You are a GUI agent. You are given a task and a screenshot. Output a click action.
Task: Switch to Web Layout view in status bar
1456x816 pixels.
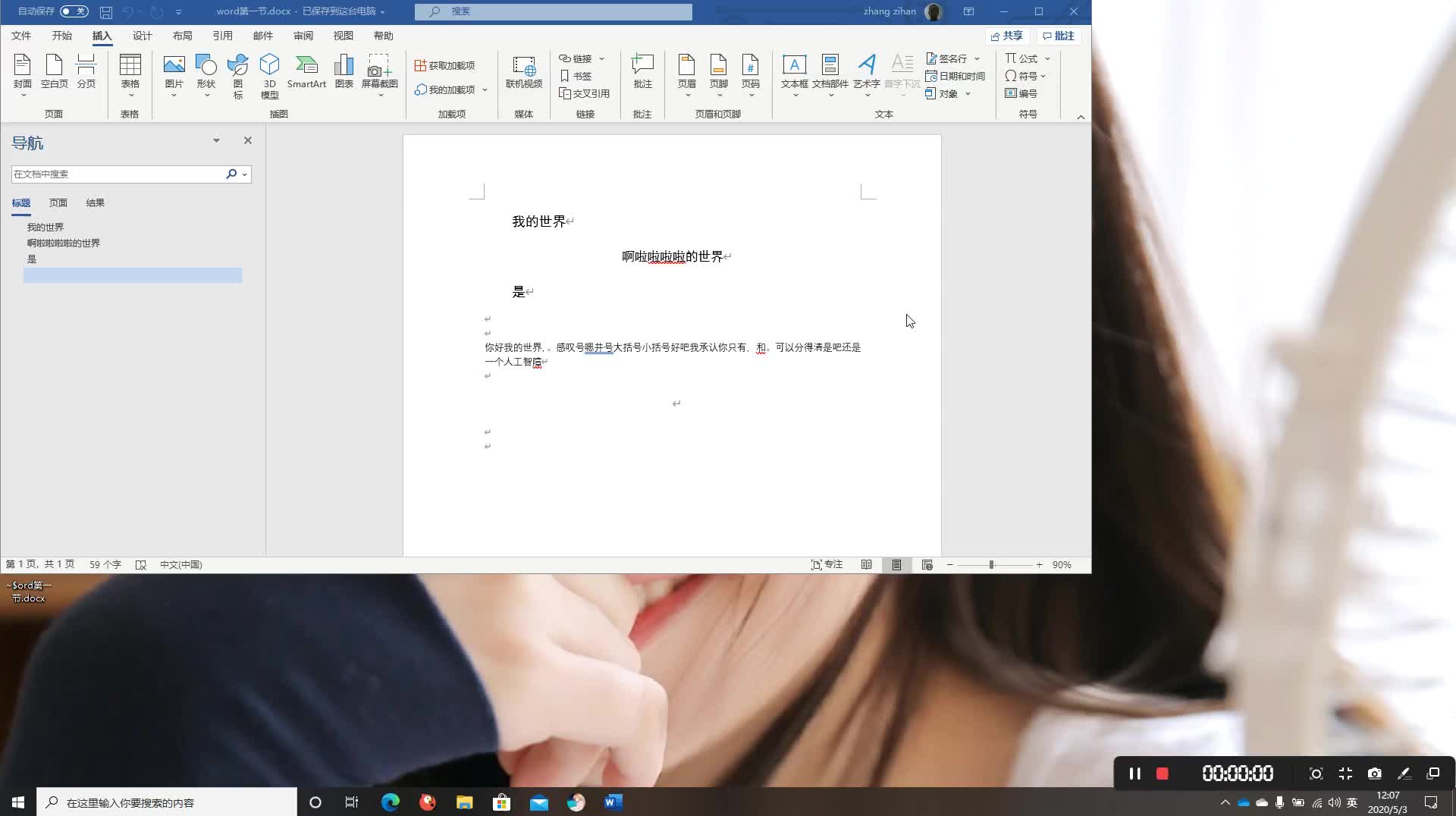[x=927, y=565]
